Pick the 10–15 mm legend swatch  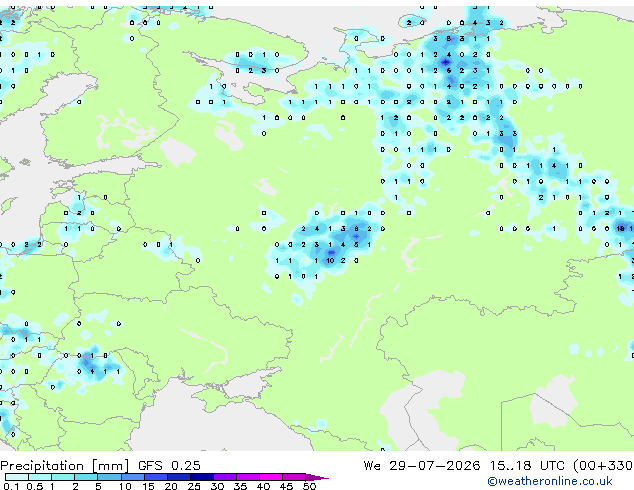(132, 477)
